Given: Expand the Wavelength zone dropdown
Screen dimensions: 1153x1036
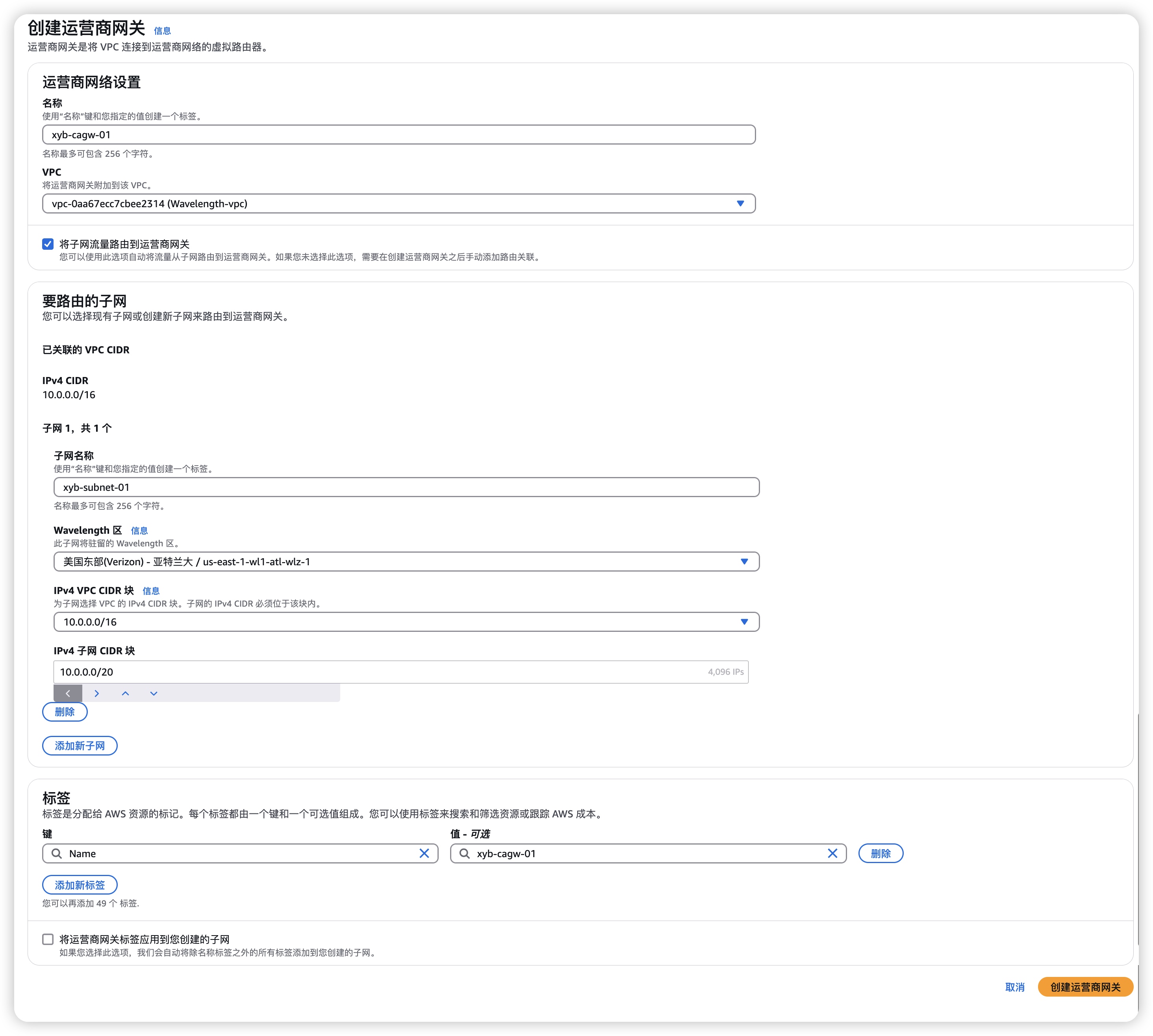Looking at the screenshot, I should 406,562.
